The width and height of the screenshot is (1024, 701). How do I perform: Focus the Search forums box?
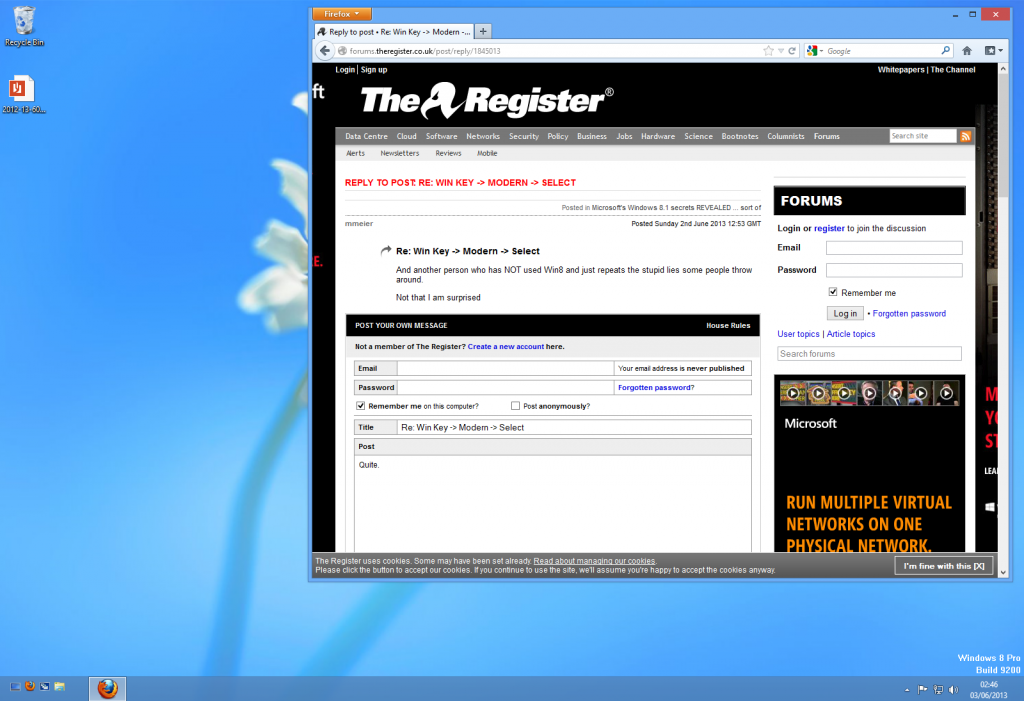[x=869, y=353]
